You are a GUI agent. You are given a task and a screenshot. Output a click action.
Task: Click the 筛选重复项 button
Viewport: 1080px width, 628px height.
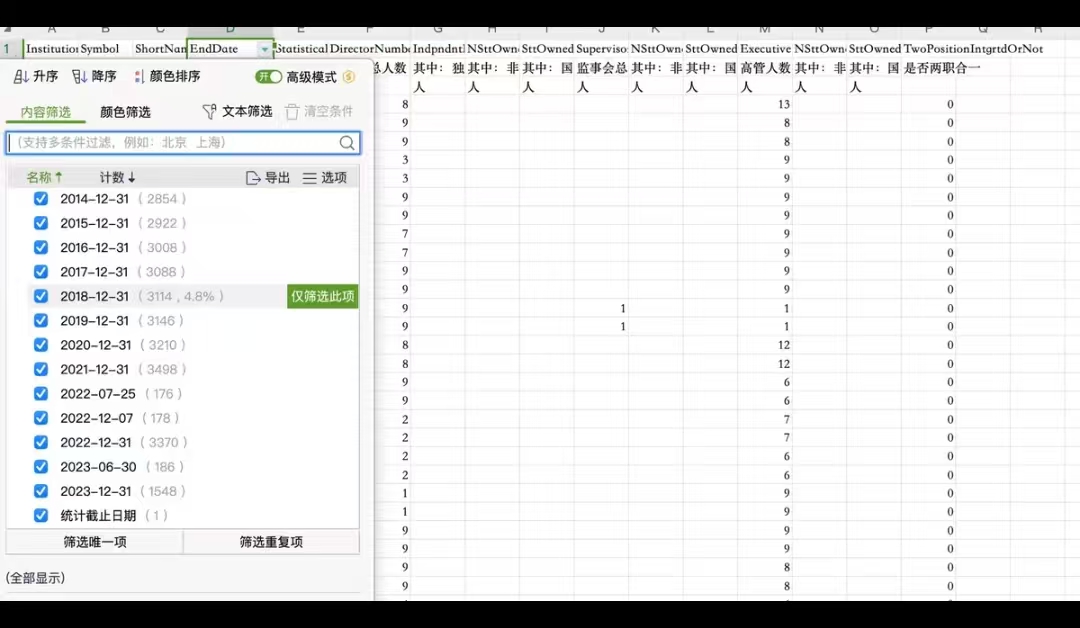pyautogui.click(x=271, y=542)
